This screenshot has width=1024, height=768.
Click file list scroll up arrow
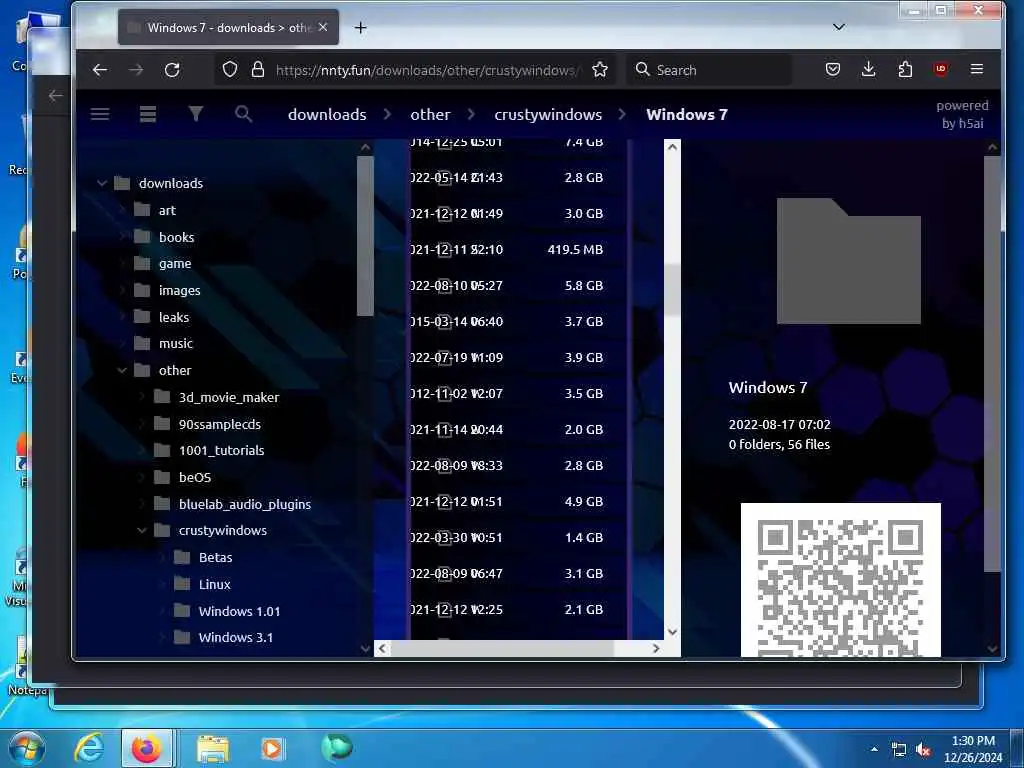[672, 147]
